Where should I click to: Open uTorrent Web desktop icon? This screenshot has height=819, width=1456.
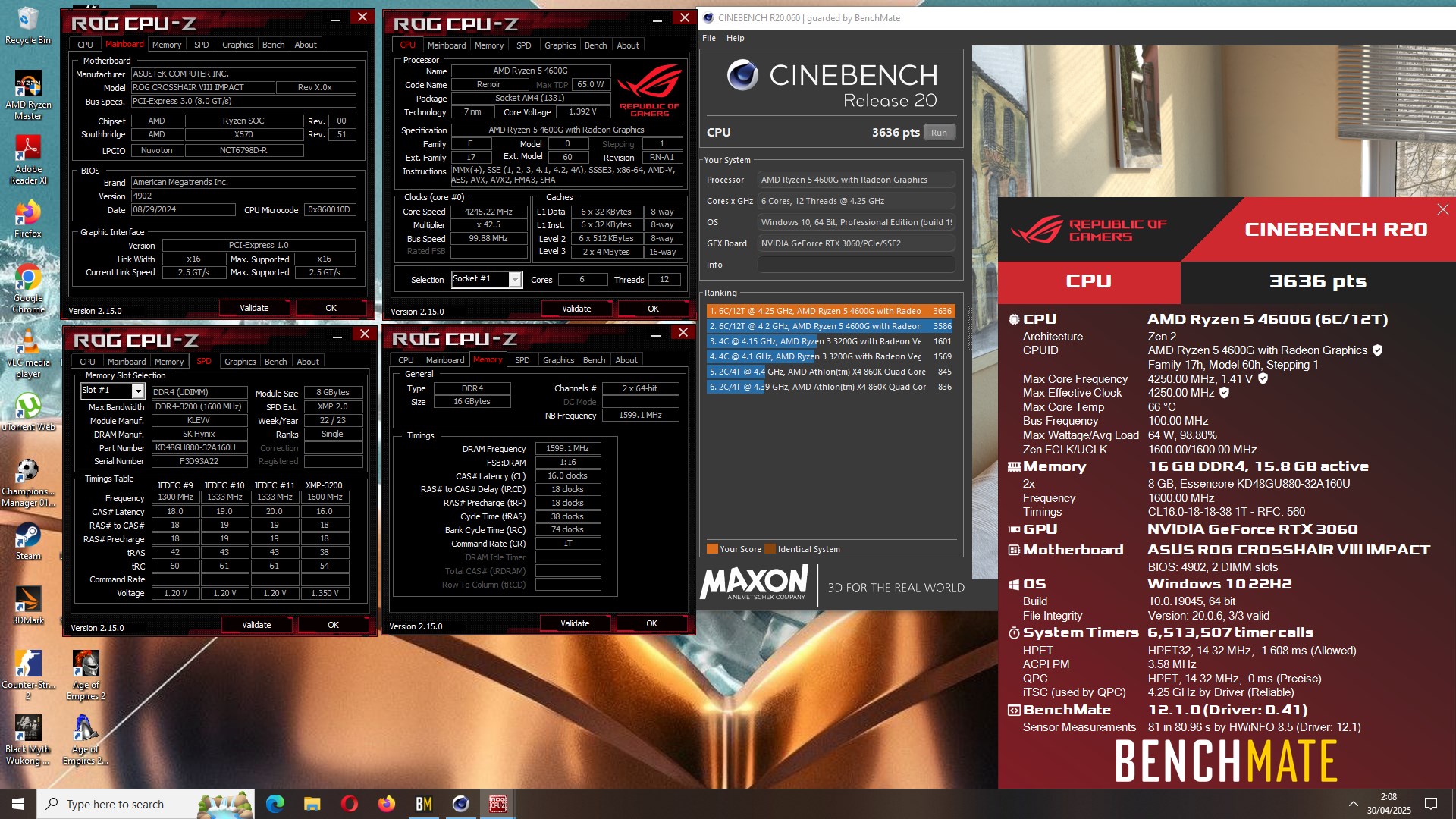pyautogui.click(x=28, y=412)
